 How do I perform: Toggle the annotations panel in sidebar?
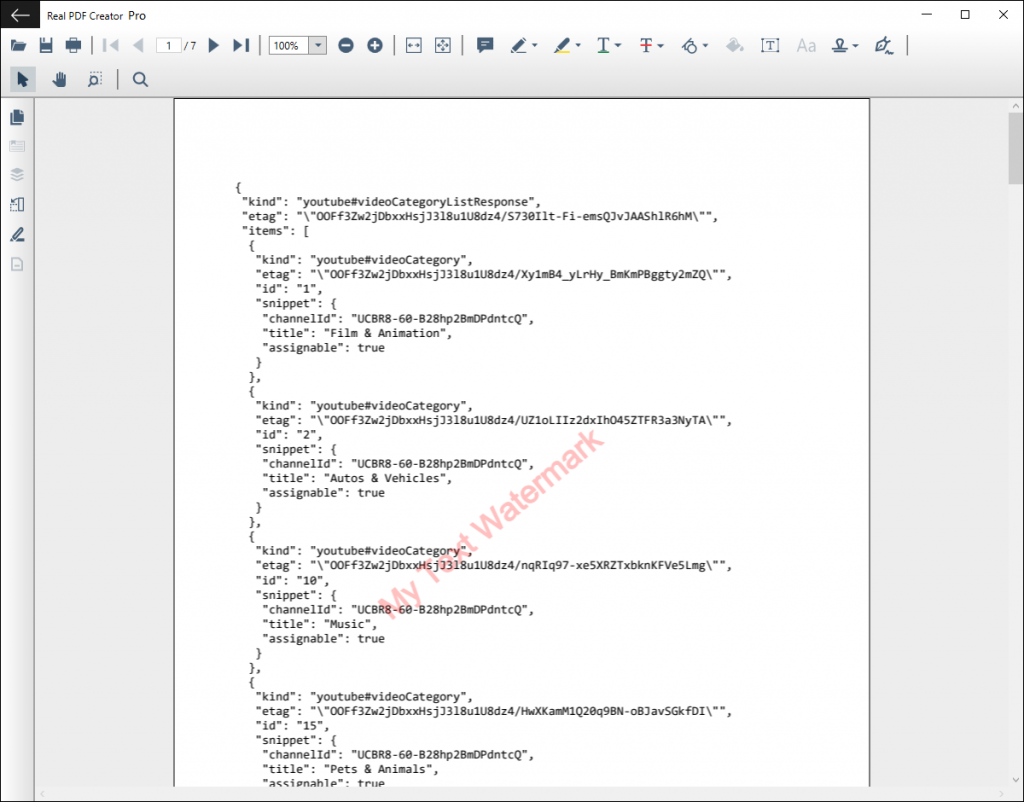17,235
